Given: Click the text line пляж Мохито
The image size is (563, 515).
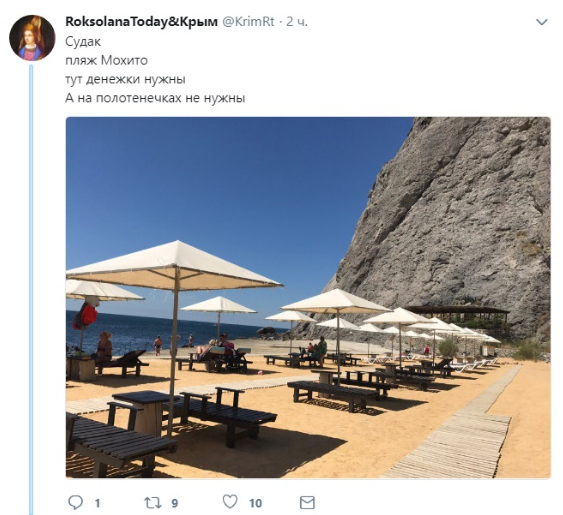Looking at the screenshot, I should [x=107, y=60].
